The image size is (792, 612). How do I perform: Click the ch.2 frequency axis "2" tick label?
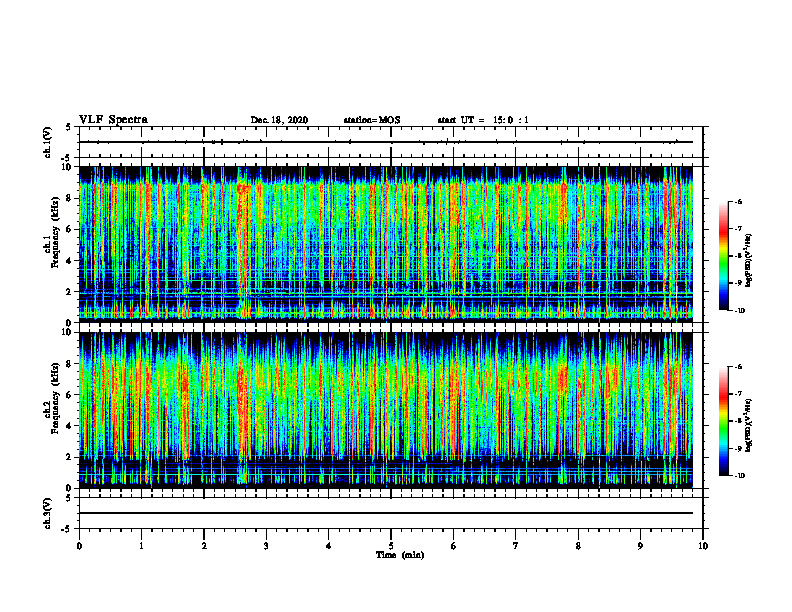click(70, 457)
